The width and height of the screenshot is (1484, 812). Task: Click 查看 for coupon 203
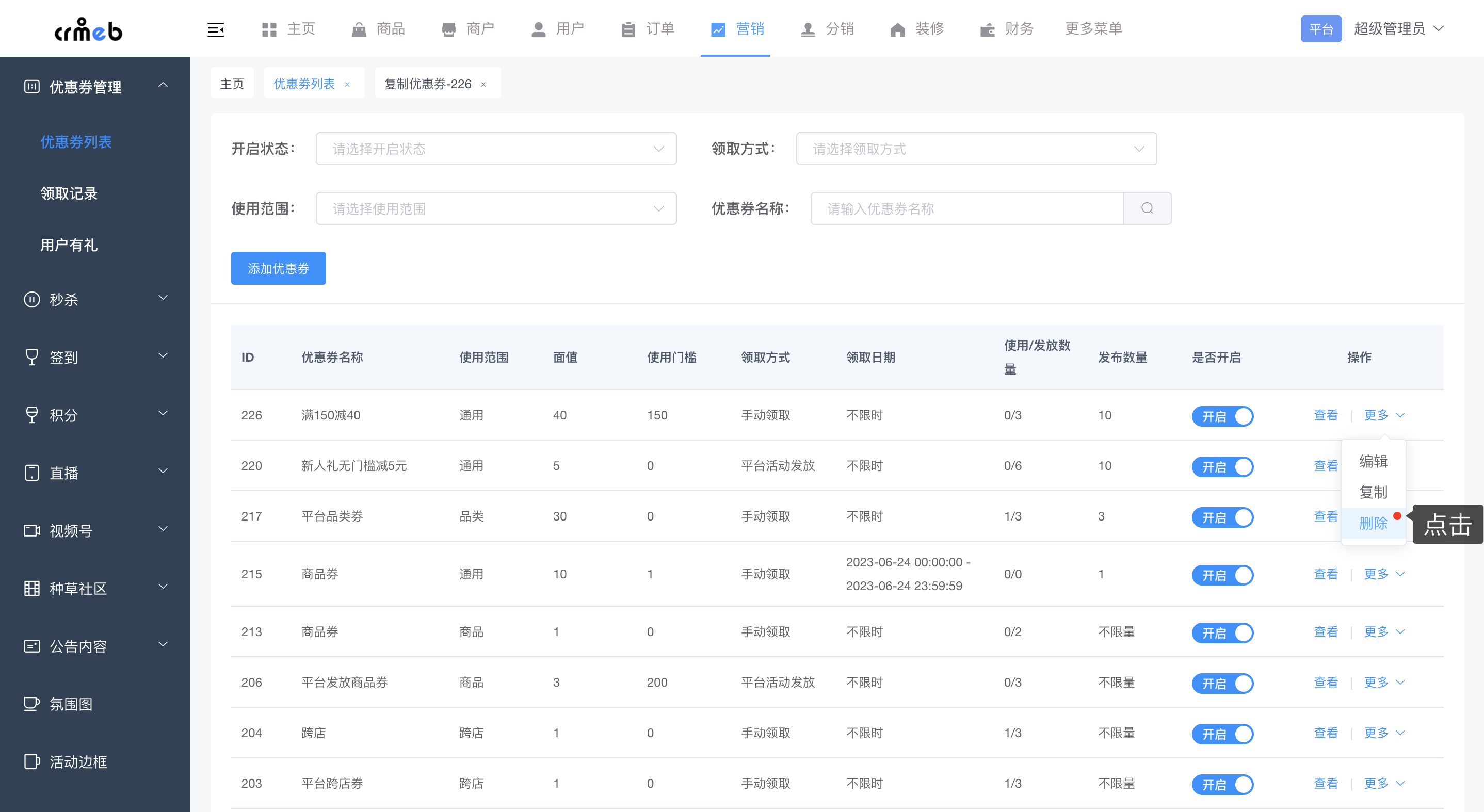point(1326,784)
